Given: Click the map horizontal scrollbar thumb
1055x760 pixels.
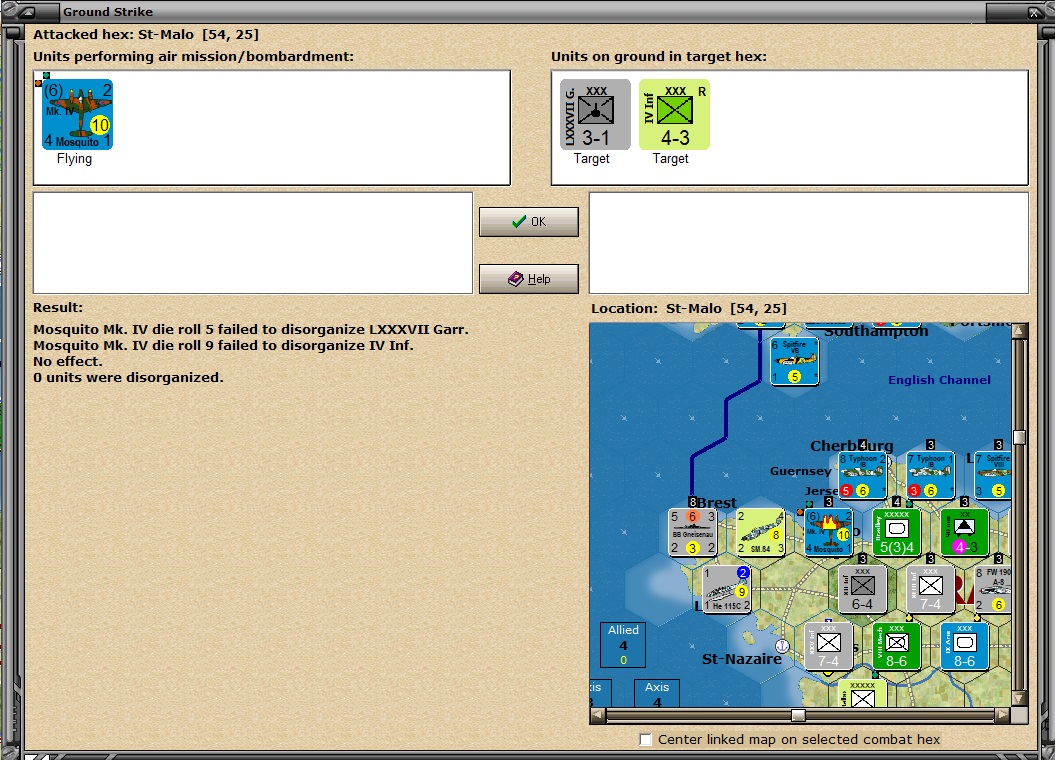Looking at the screenshot, I should point(798,716).
